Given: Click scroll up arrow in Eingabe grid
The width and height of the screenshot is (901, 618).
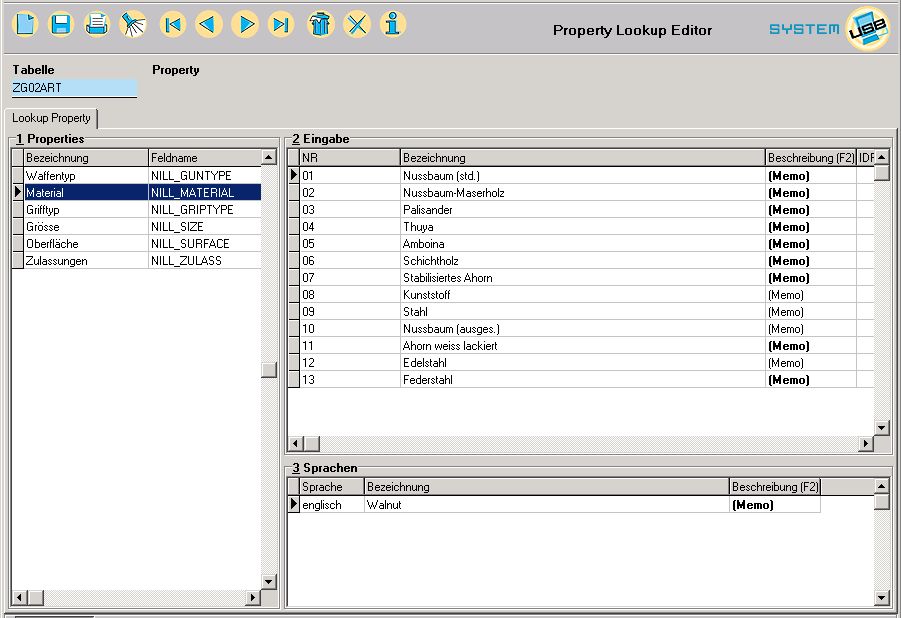Looking at the screenshot, I should 882,157.
